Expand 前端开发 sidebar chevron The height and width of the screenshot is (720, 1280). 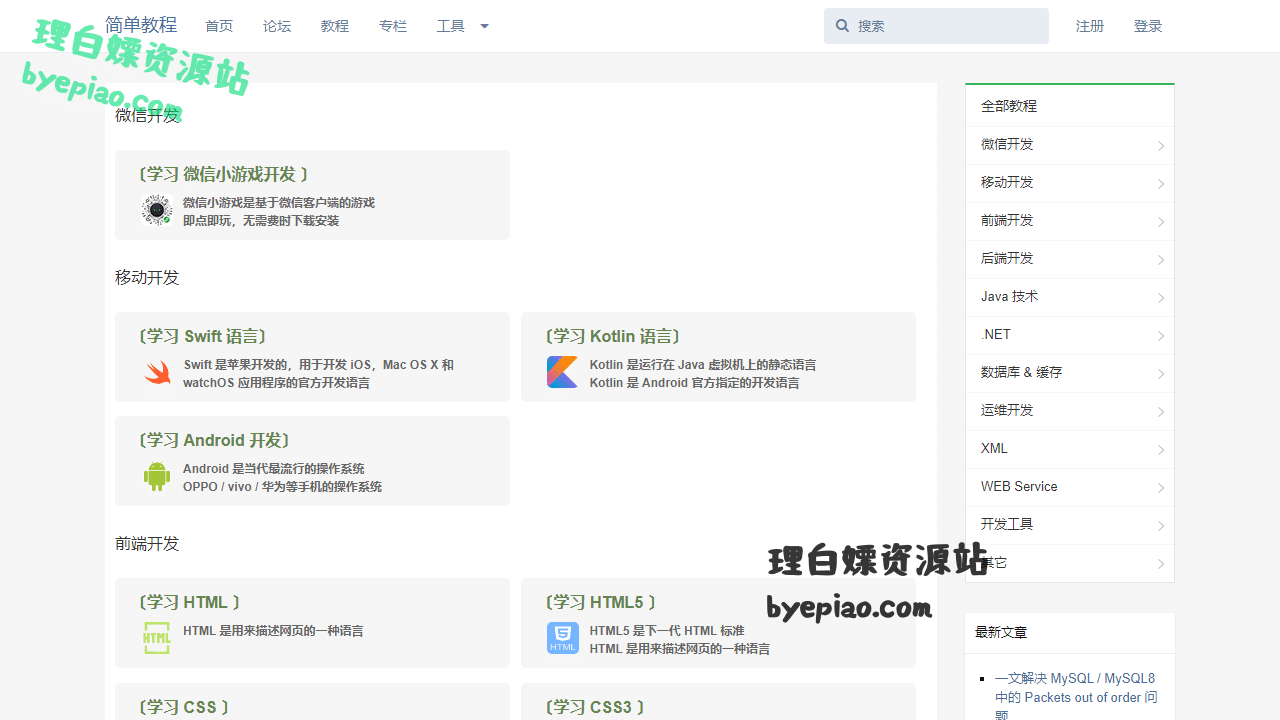(1160, 222)
